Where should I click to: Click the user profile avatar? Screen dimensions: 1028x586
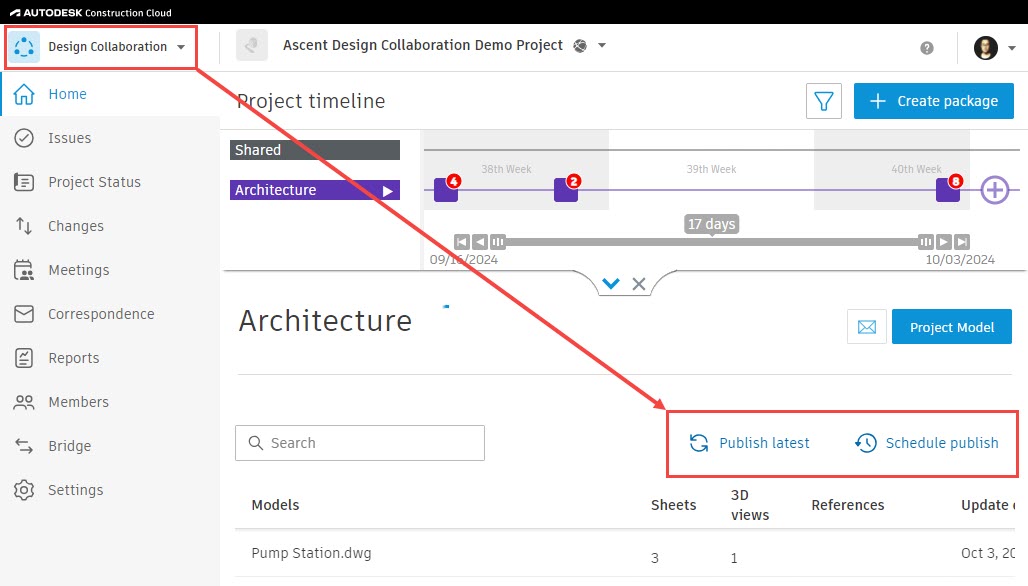[x=985, y=48]
